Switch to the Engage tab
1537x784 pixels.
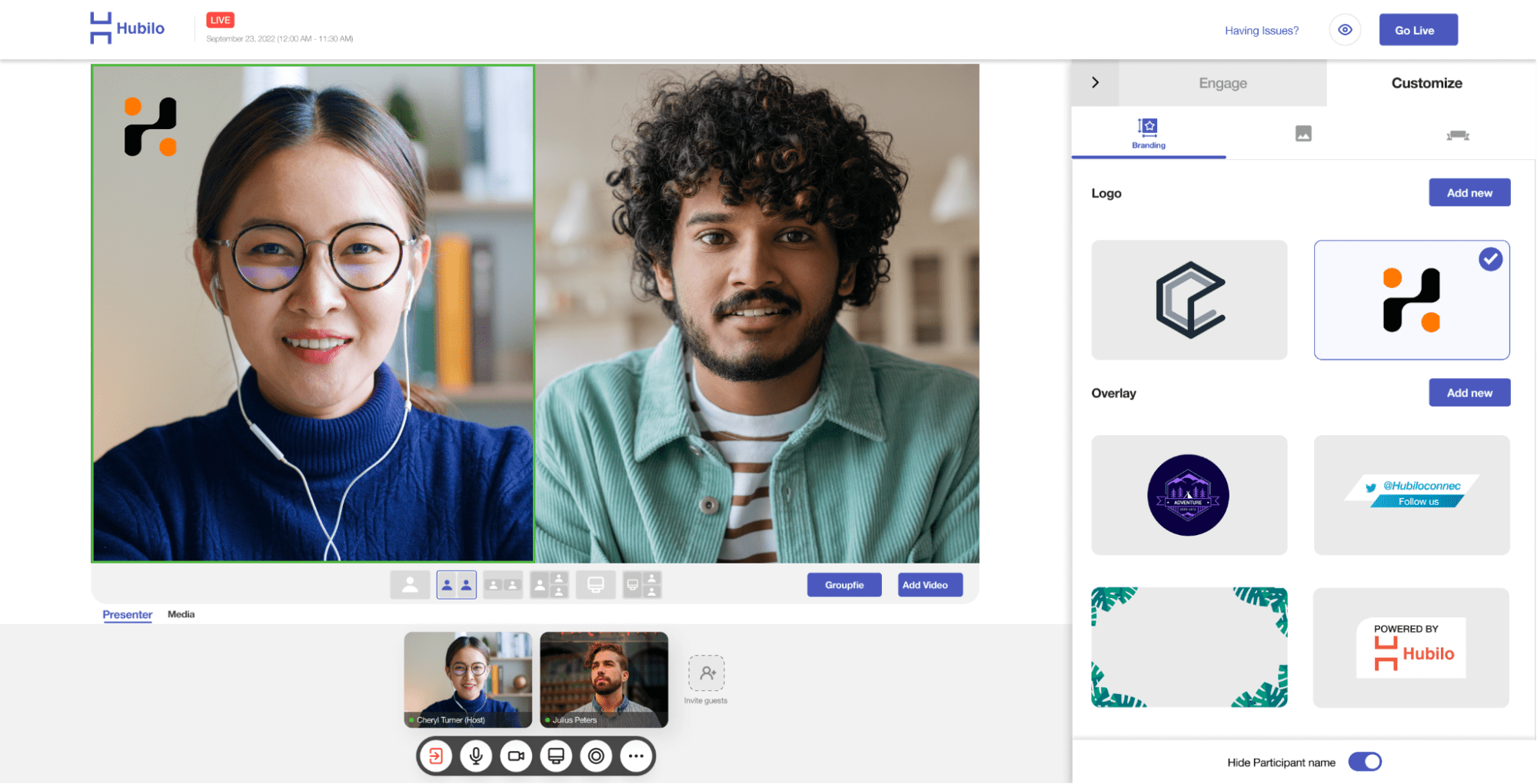point(1223,83)
